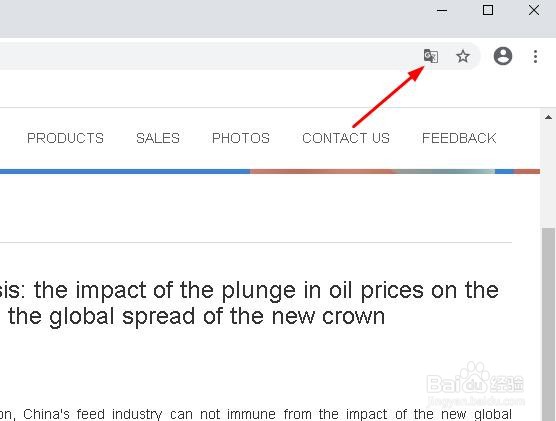The width and height of the screenshot is (556, 421).
Task: Select CONTACT US in the navigation
Action: 346,138
